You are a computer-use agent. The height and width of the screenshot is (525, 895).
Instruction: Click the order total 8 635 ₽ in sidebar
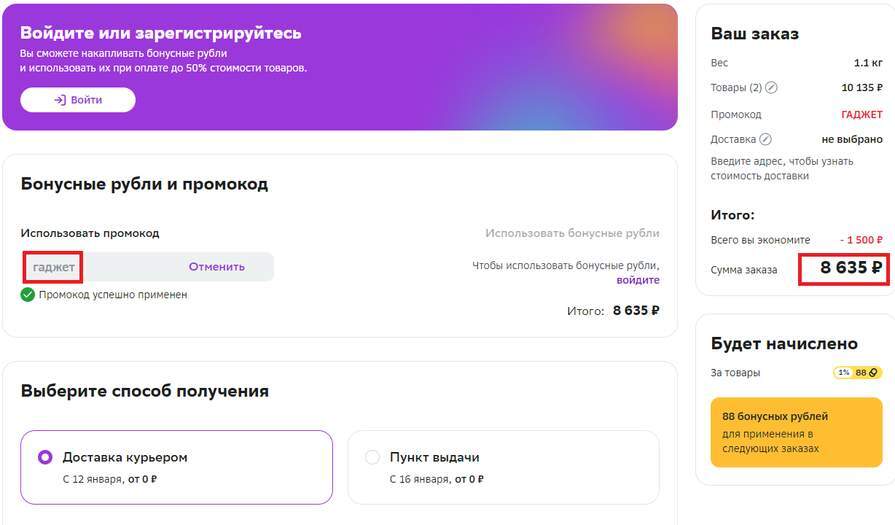[x=851, y=268]
